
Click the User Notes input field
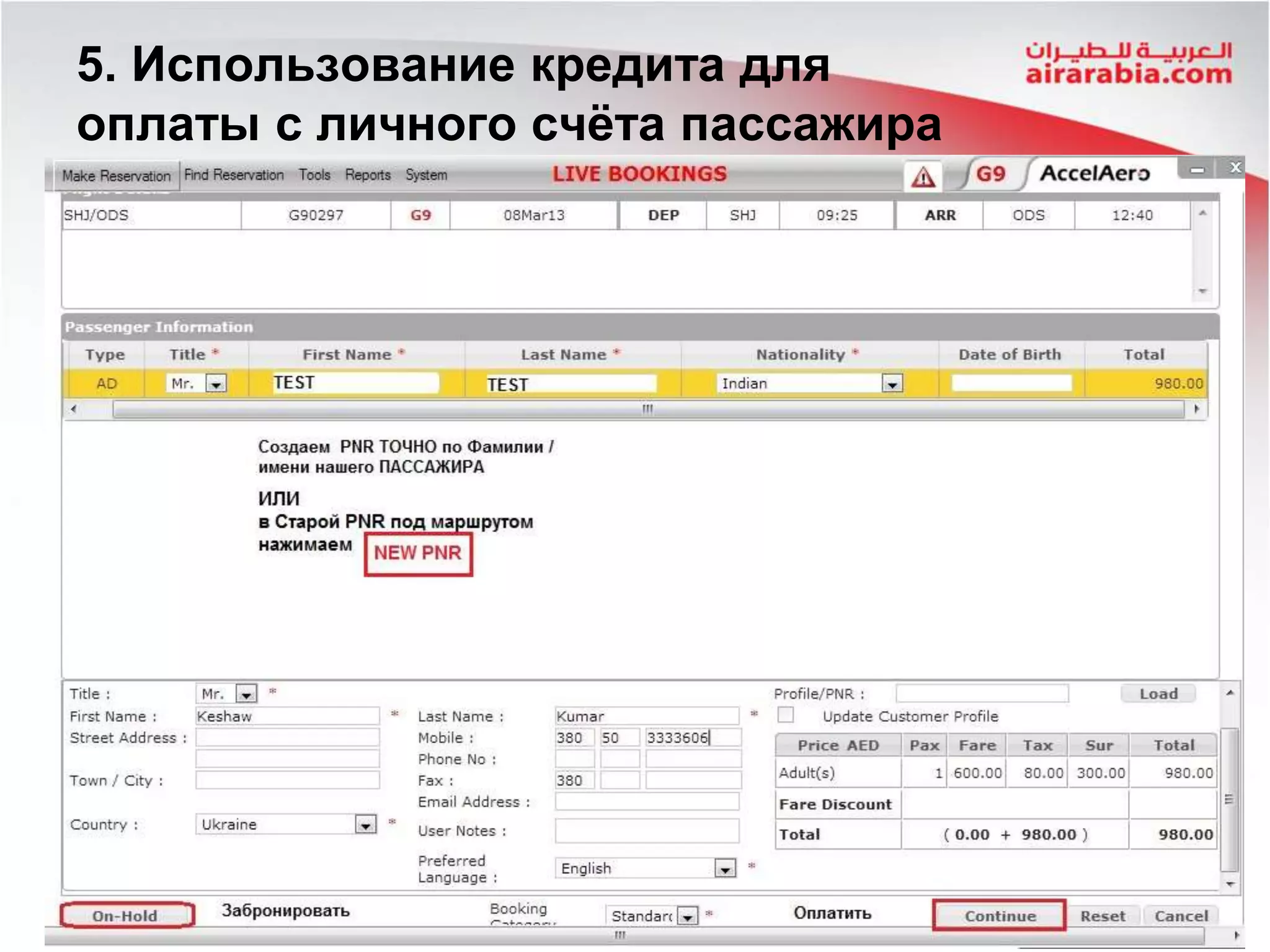click(x=647, y=831)
